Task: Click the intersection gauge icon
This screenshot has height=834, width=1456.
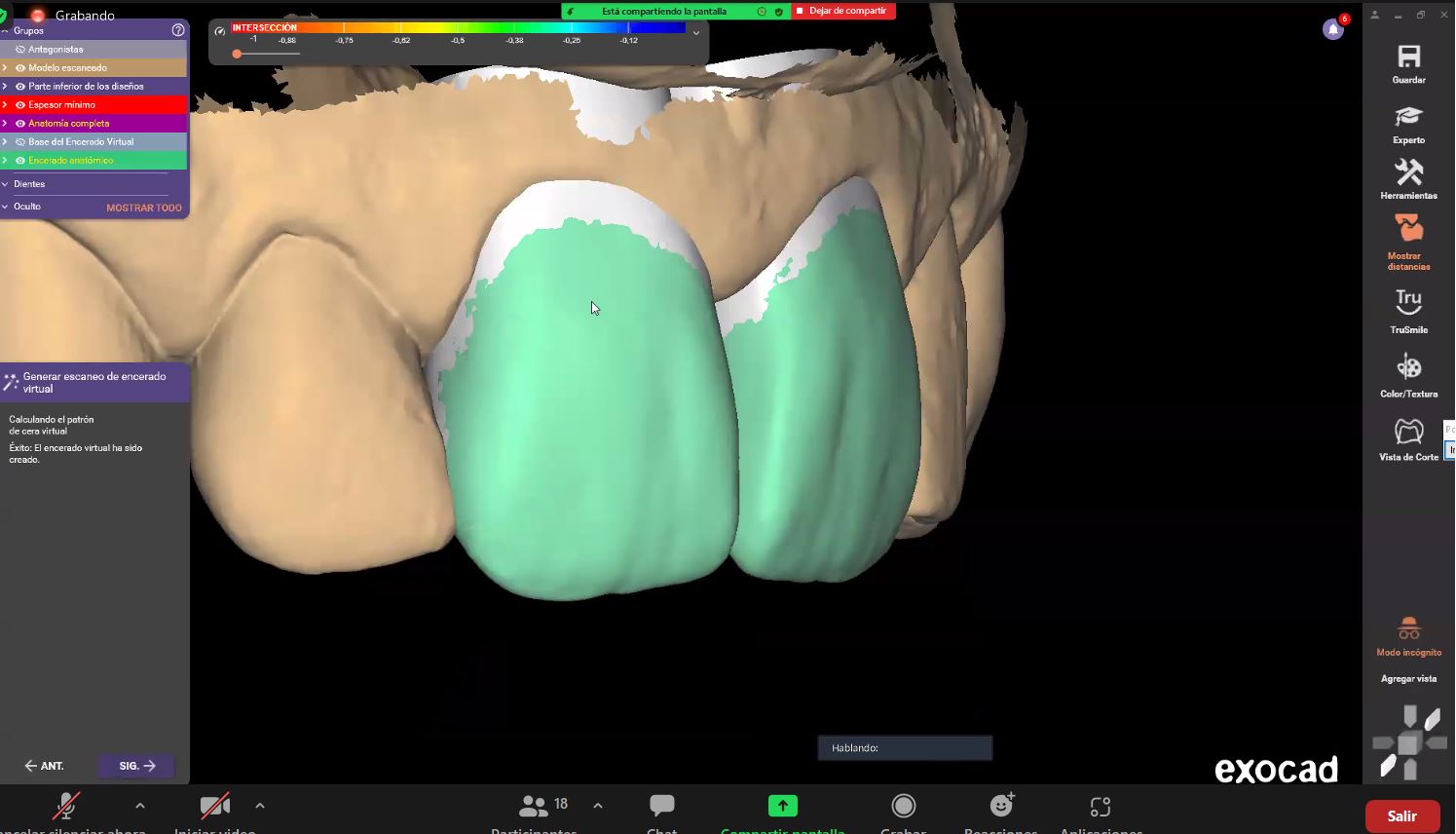Action: point(220,31)
